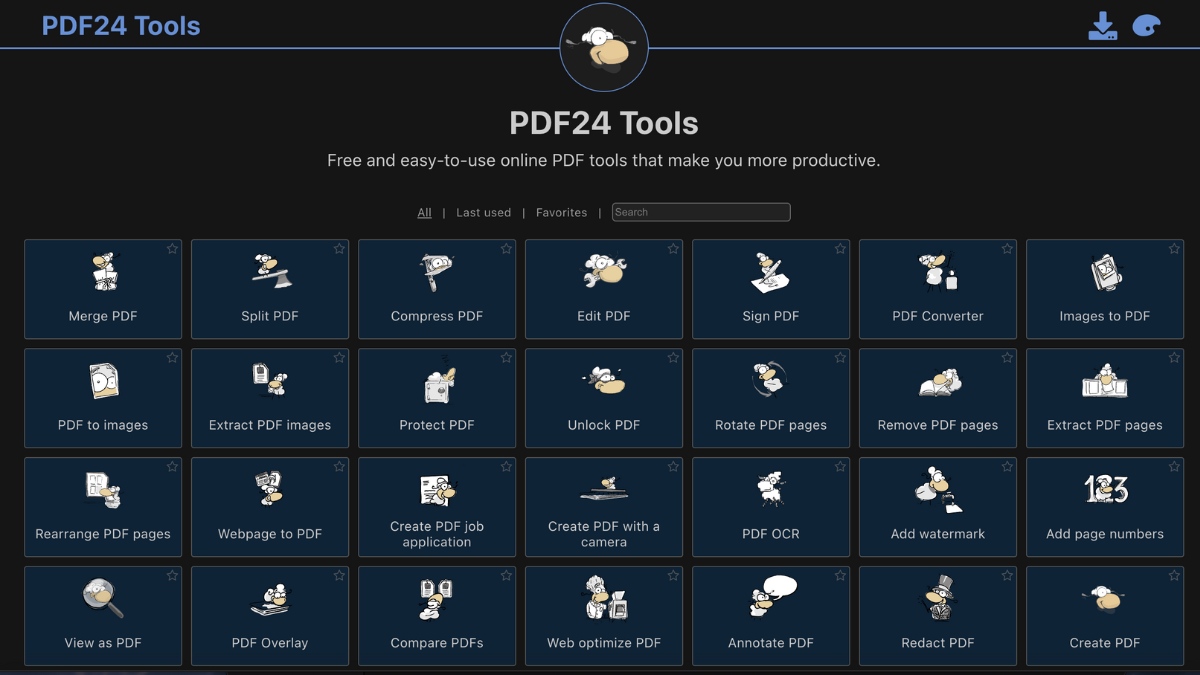
Task: Choose the Add page numbers tool
Action: (x=1105, y=507)
